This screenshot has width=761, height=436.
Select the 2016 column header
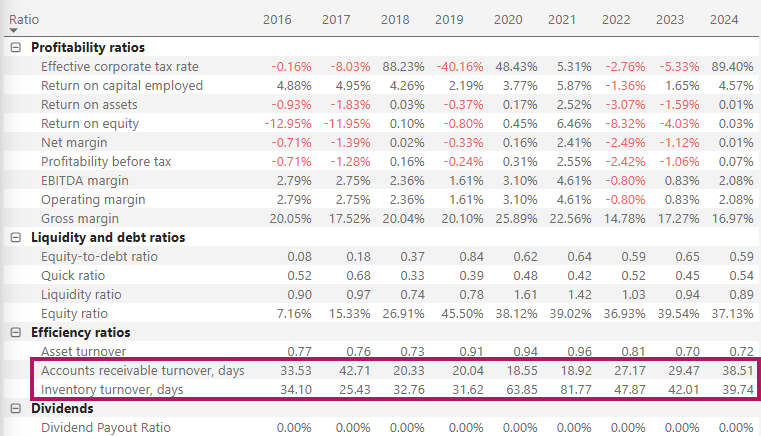pos(280,19)
